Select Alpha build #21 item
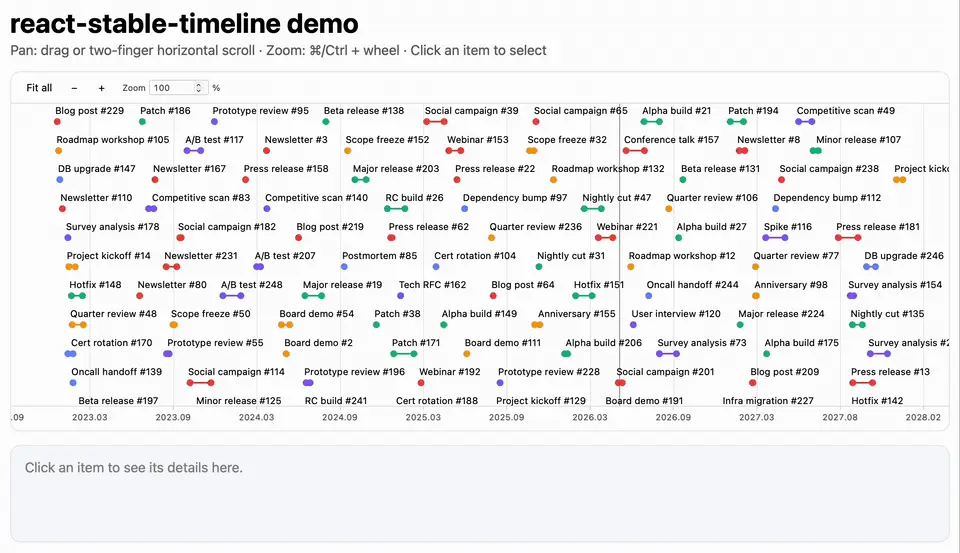This screenshot has width=960, height=553. click(x=677, y=111)
